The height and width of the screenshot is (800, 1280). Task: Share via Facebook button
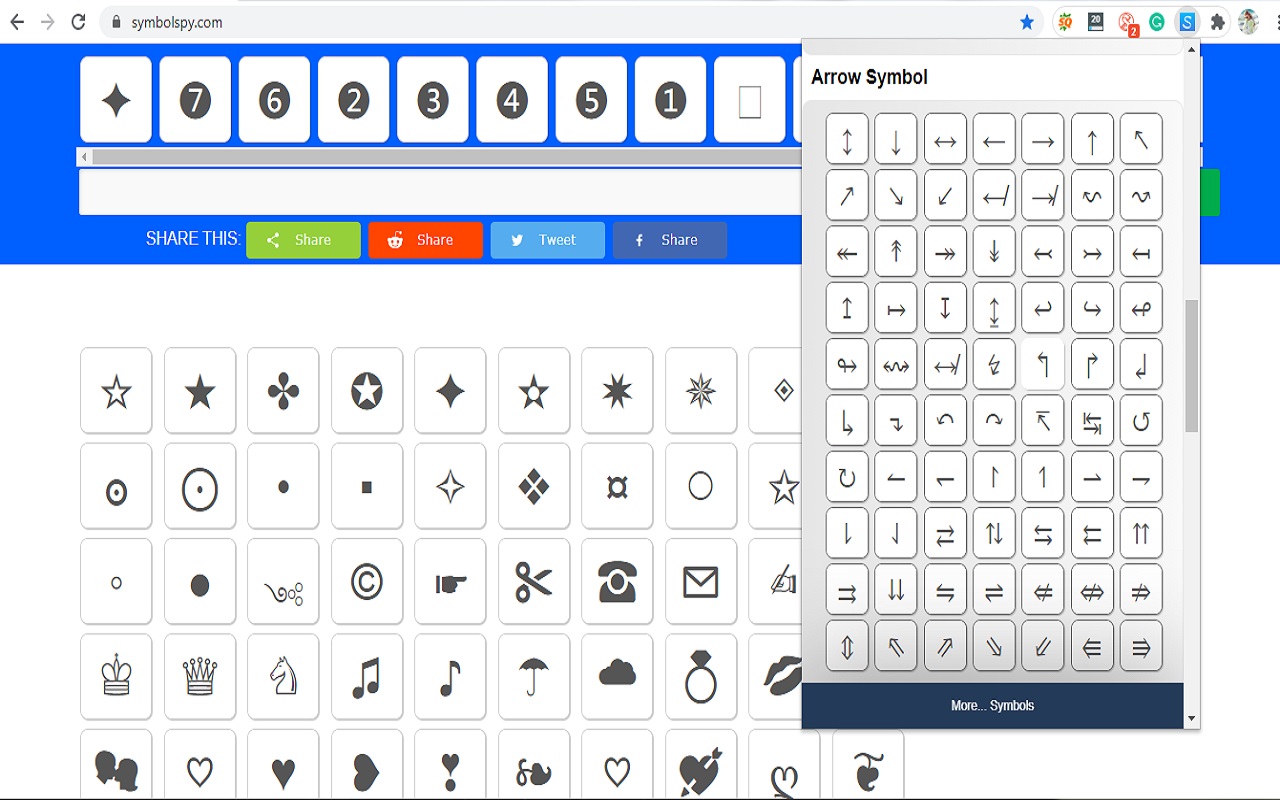point(669,240)
